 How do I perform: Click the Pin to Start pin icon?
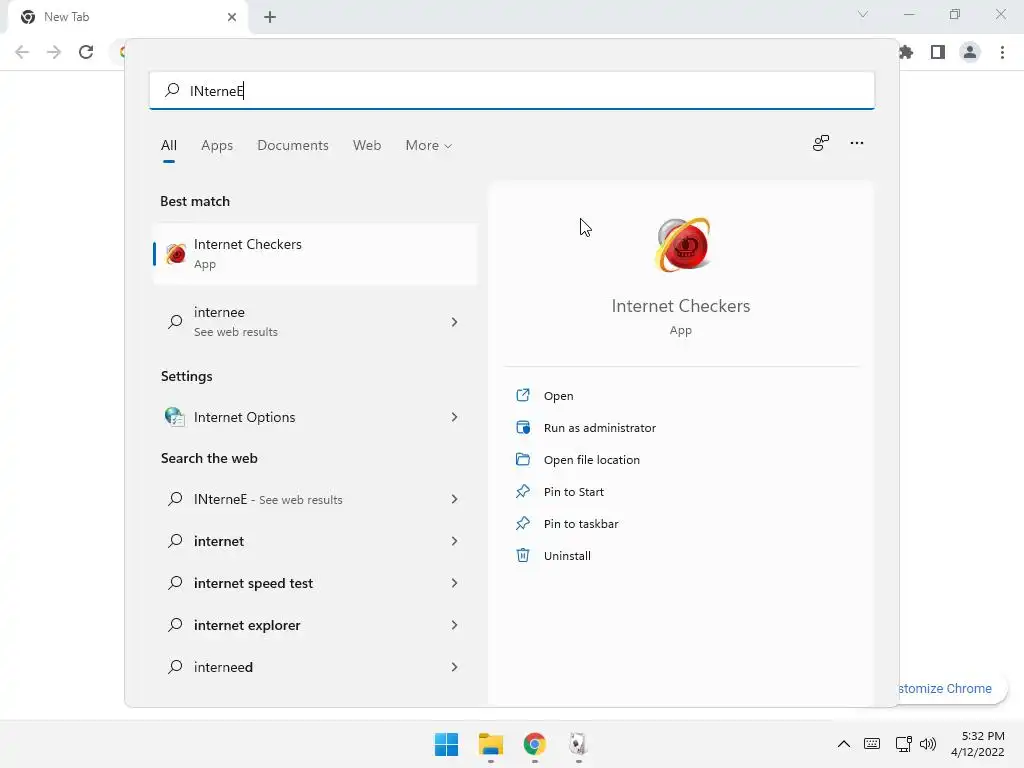tap(523, 491)
